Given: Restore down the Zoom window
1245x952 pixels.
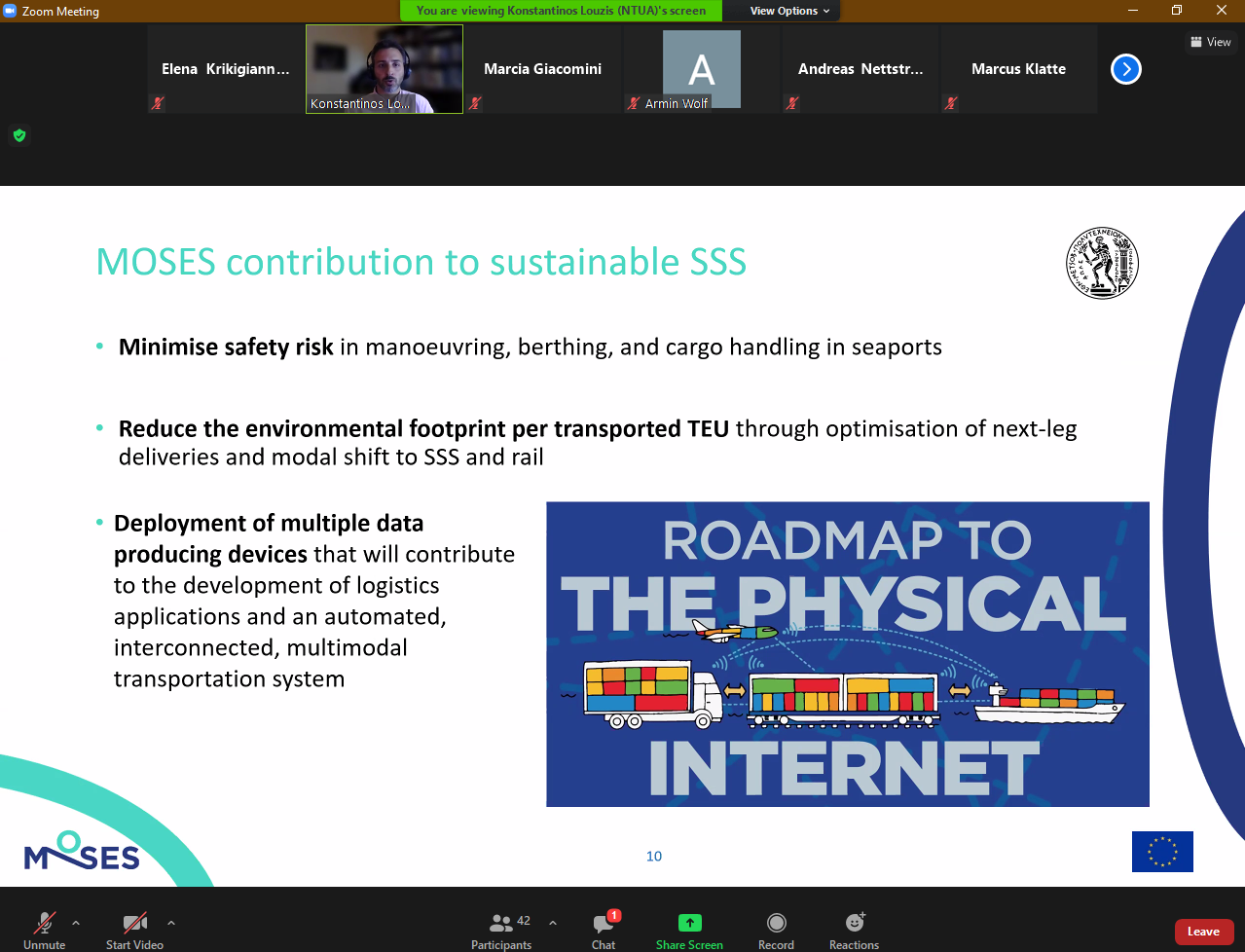Looking at the screenshot, I should 1177,11.
